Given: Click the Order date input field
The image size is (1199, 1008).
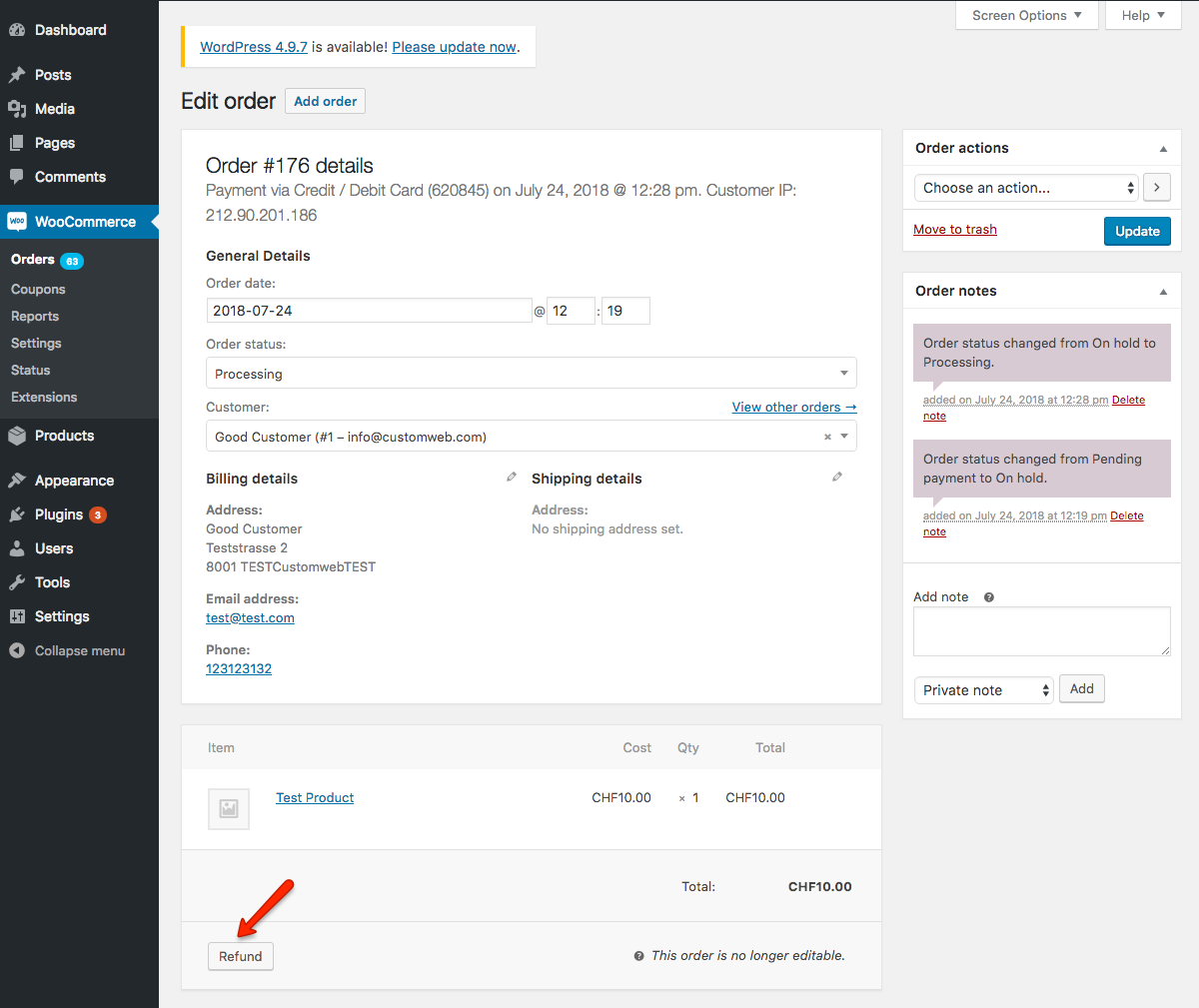Looking at the screenshot, I should coord(369,310).
